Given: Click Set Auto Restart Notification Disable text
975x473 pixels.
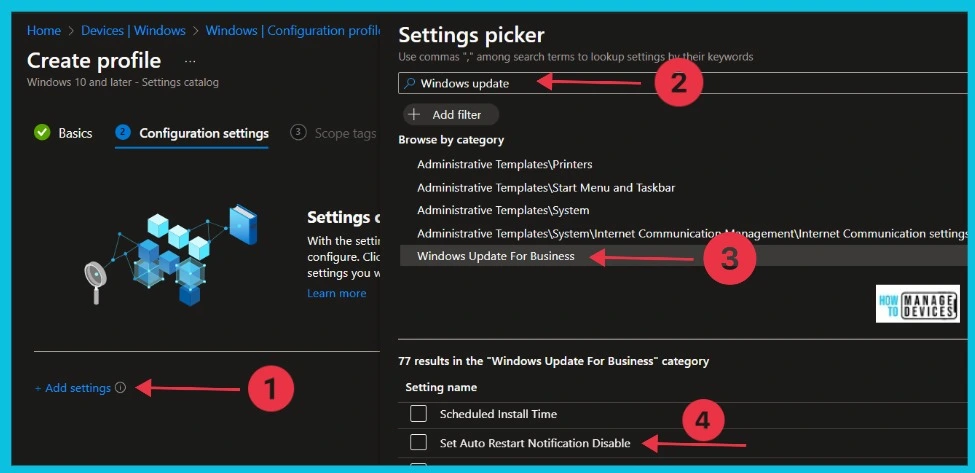Looking at the screenshot, I should (x=535, y=443).
